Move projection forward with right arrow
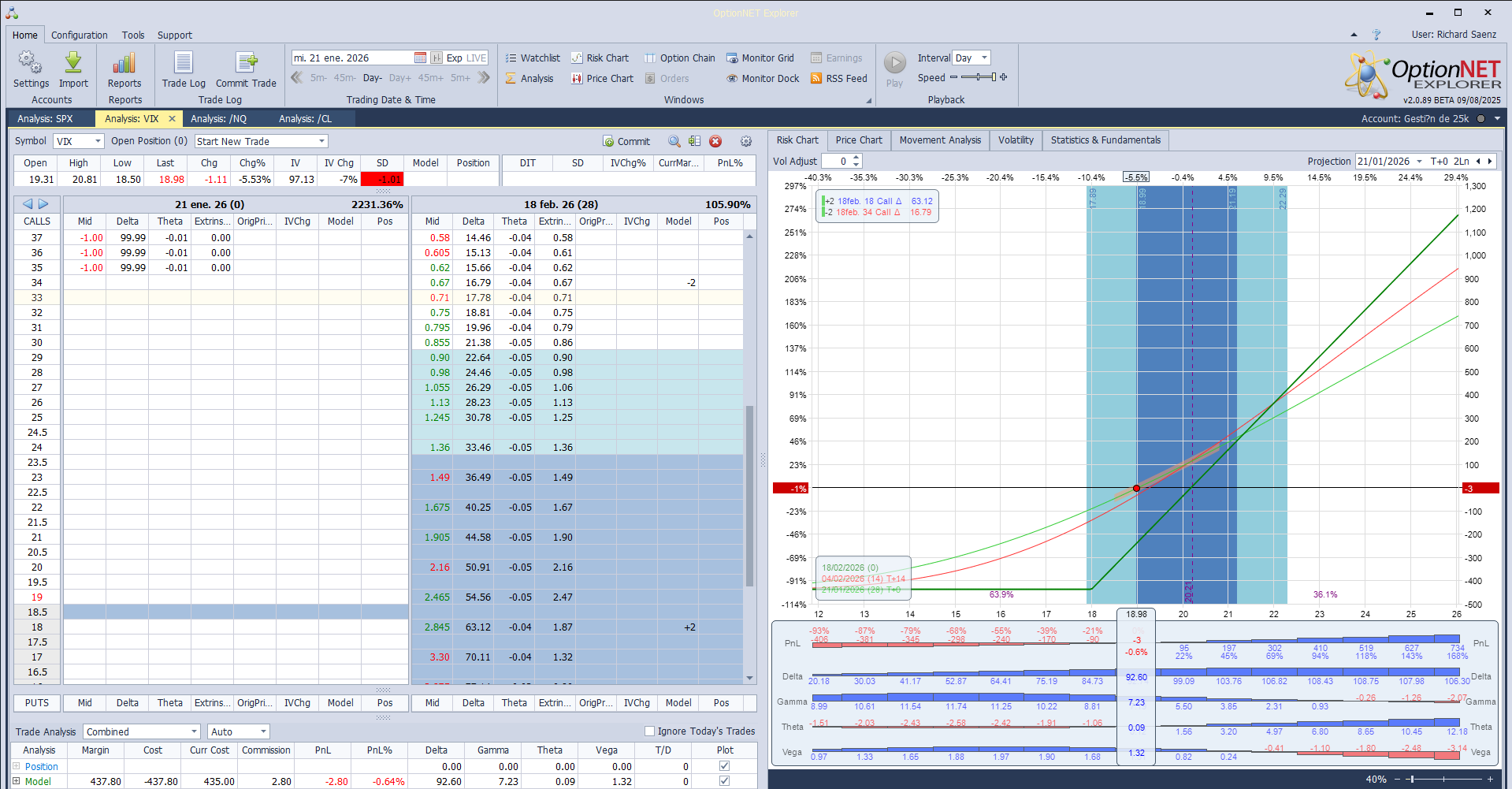The height and width of the screenshot is (789, 1512). (1490, 161)
